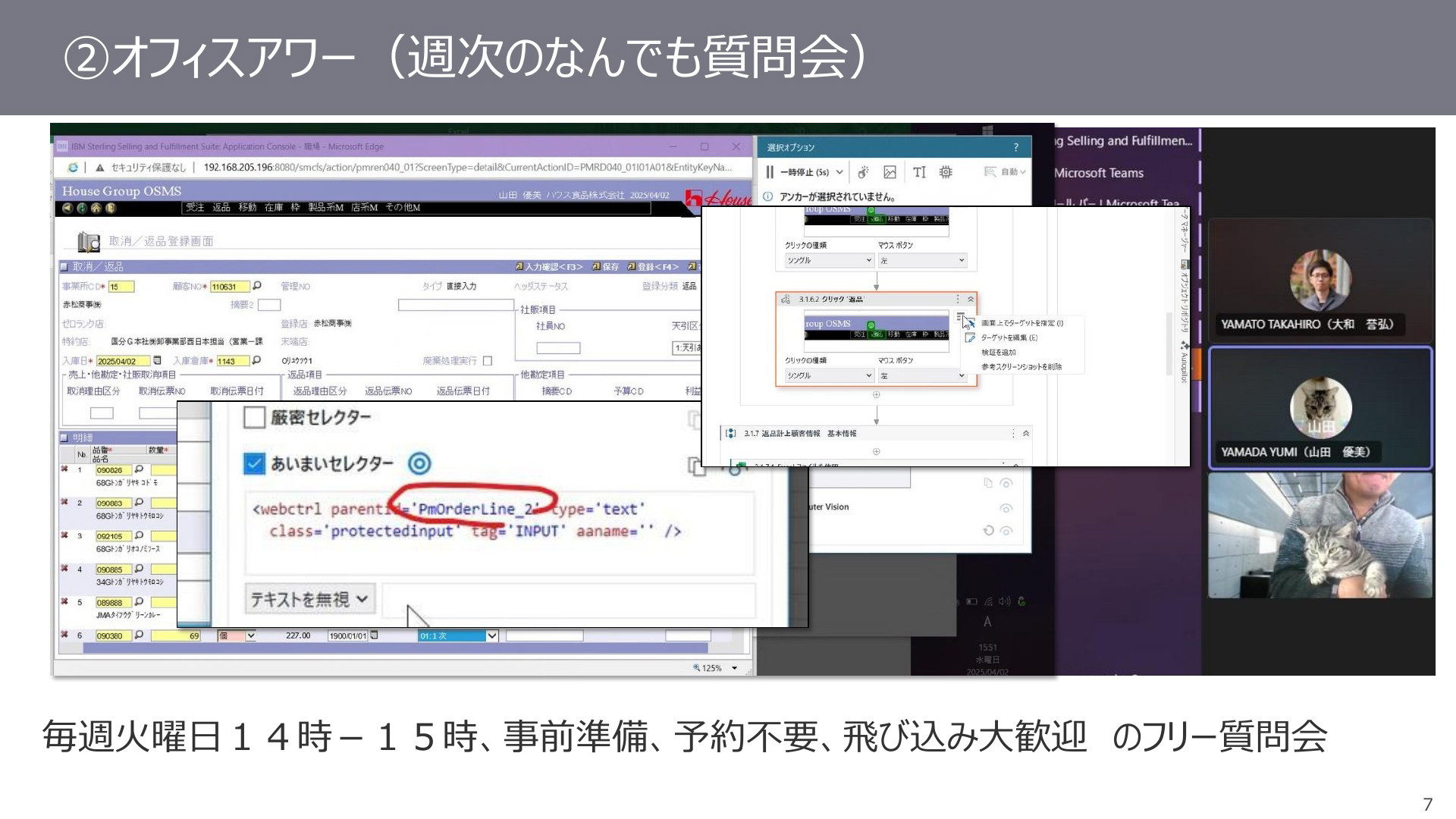Click the customer number 110631 search magnifier

257,286
